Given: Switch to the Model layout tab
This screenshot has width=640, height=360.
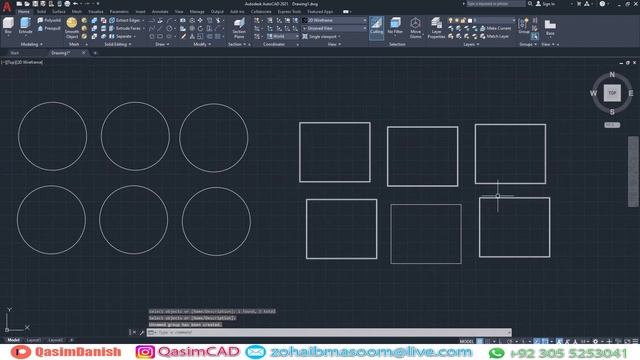Looking at the screenshot, I should point(13,340).
